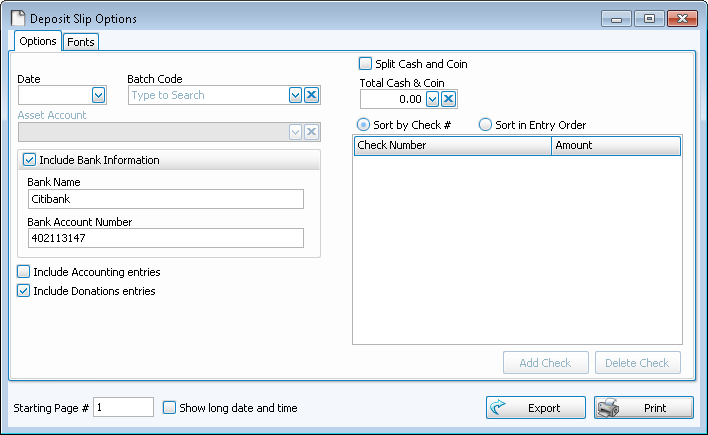Sort by Amount column header
708x435 pixels.
click(615, 146)
